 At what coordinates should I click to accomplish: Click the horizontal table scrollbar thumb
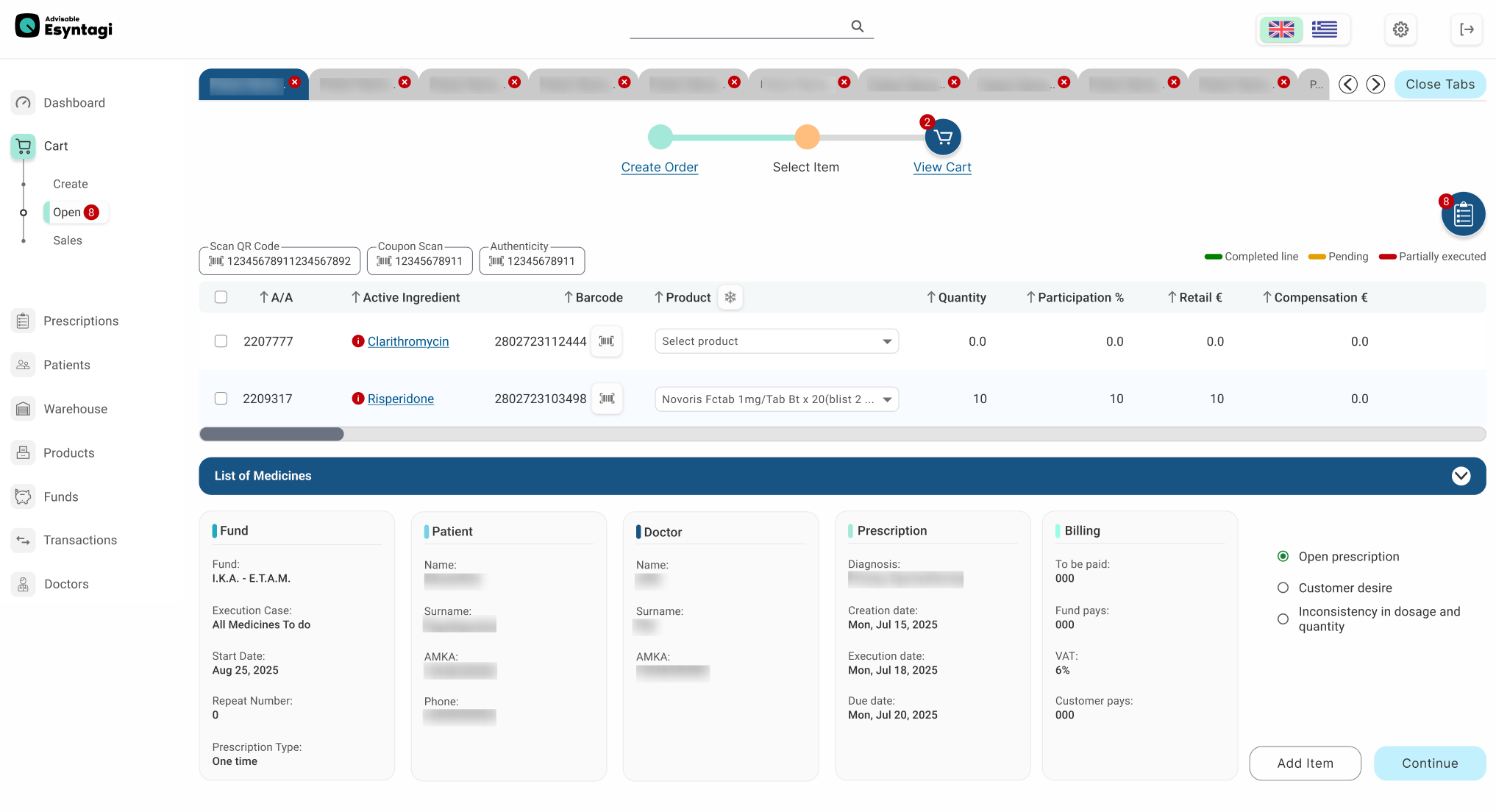pos(271,434)
